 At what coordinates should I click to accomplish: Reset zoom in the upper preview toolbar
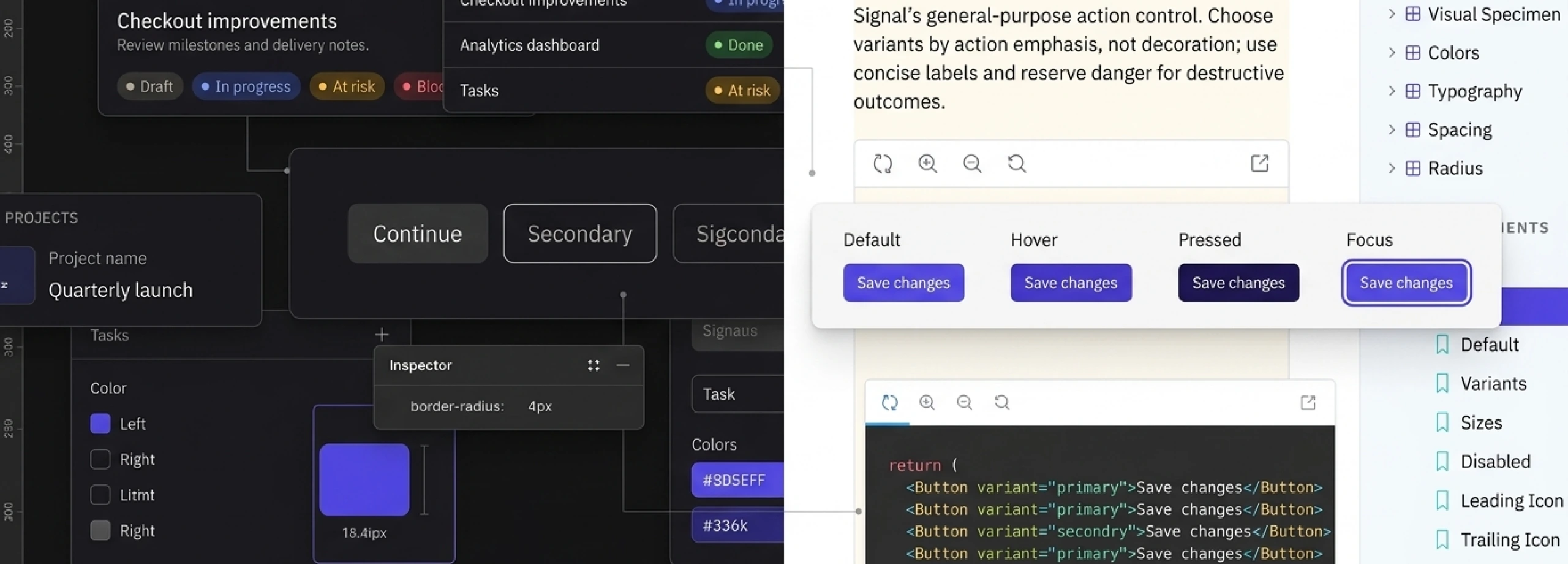pos(1017,164)
